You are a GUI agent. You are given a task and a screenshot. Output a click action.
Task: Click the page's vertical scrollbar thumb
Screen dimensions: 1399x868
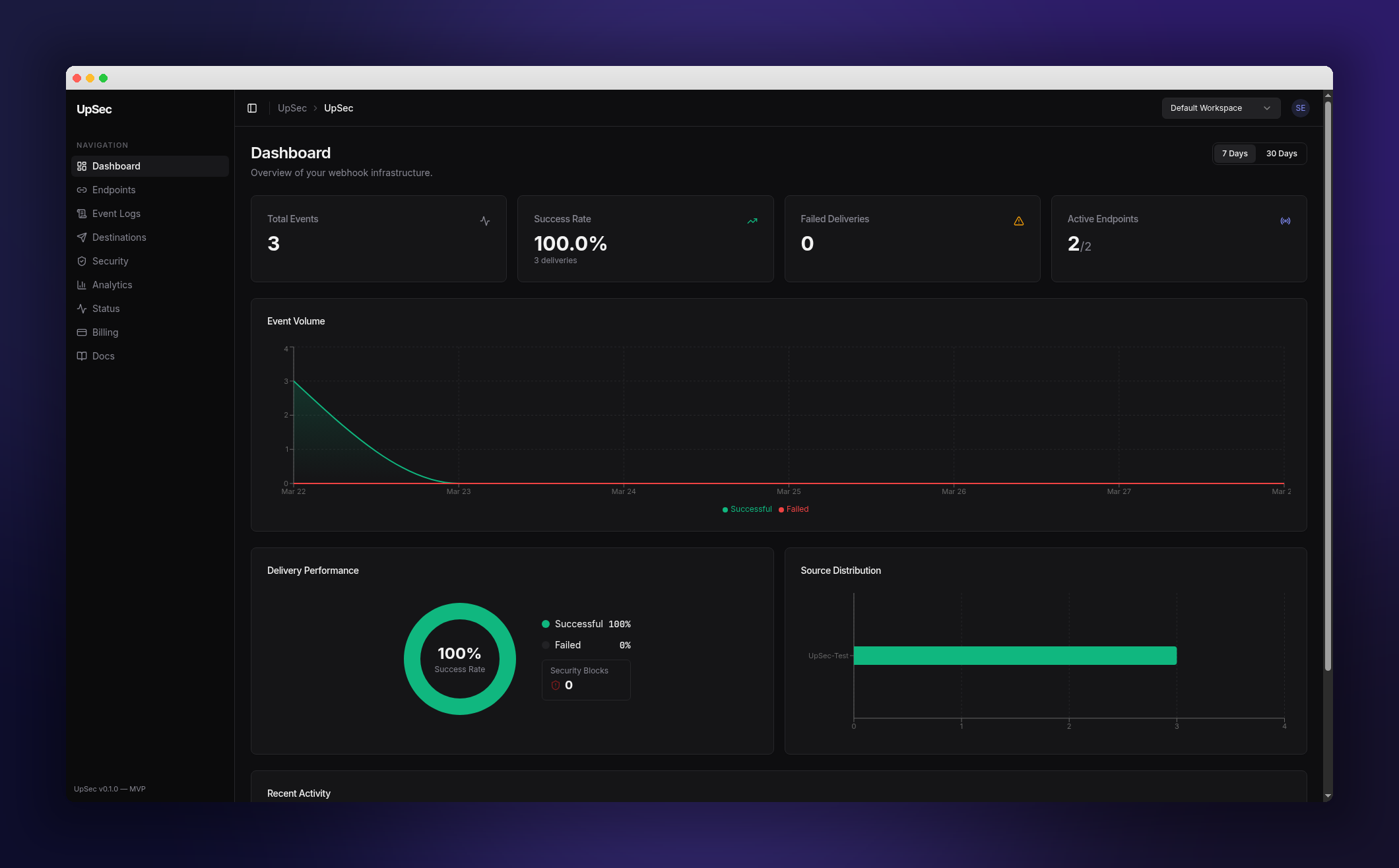tap(1327, 386)
